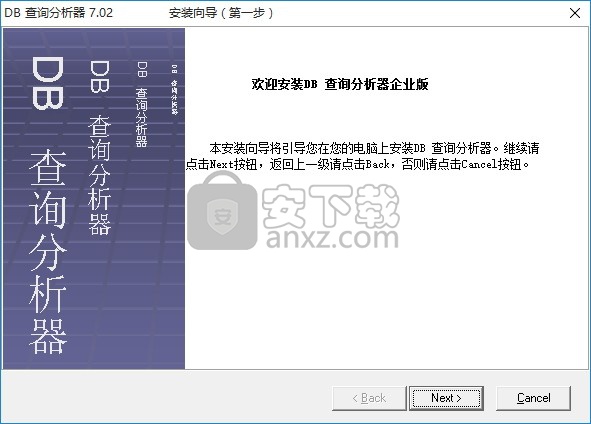Click the paragraph line starting 本安装向导将引导
This screenshot has height=424, width=591.
pyautogui.click(x=374, y=148)
